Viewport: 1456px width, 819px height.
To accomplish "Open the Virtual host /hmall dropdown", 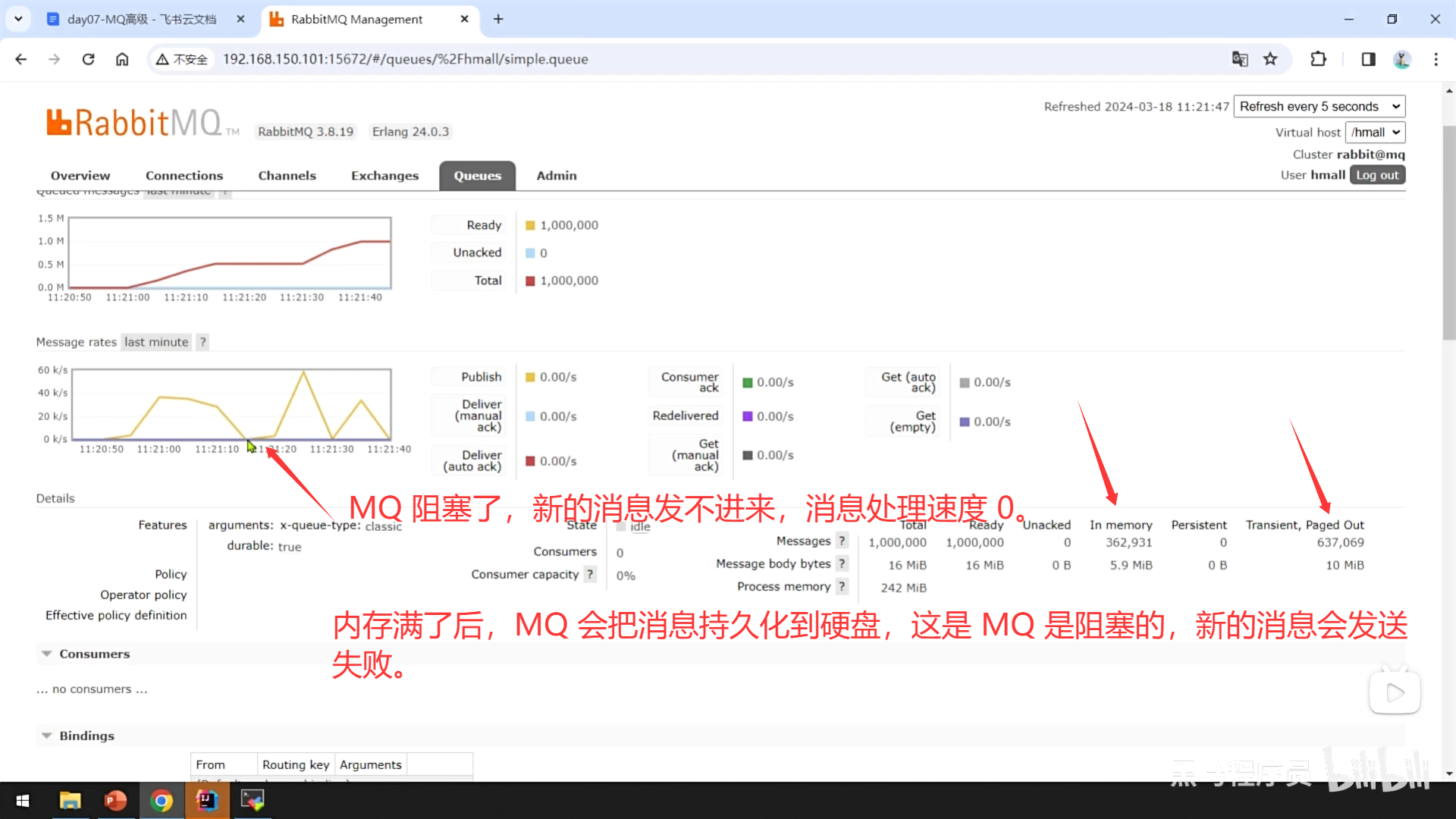I will (x=1374, y=132).
